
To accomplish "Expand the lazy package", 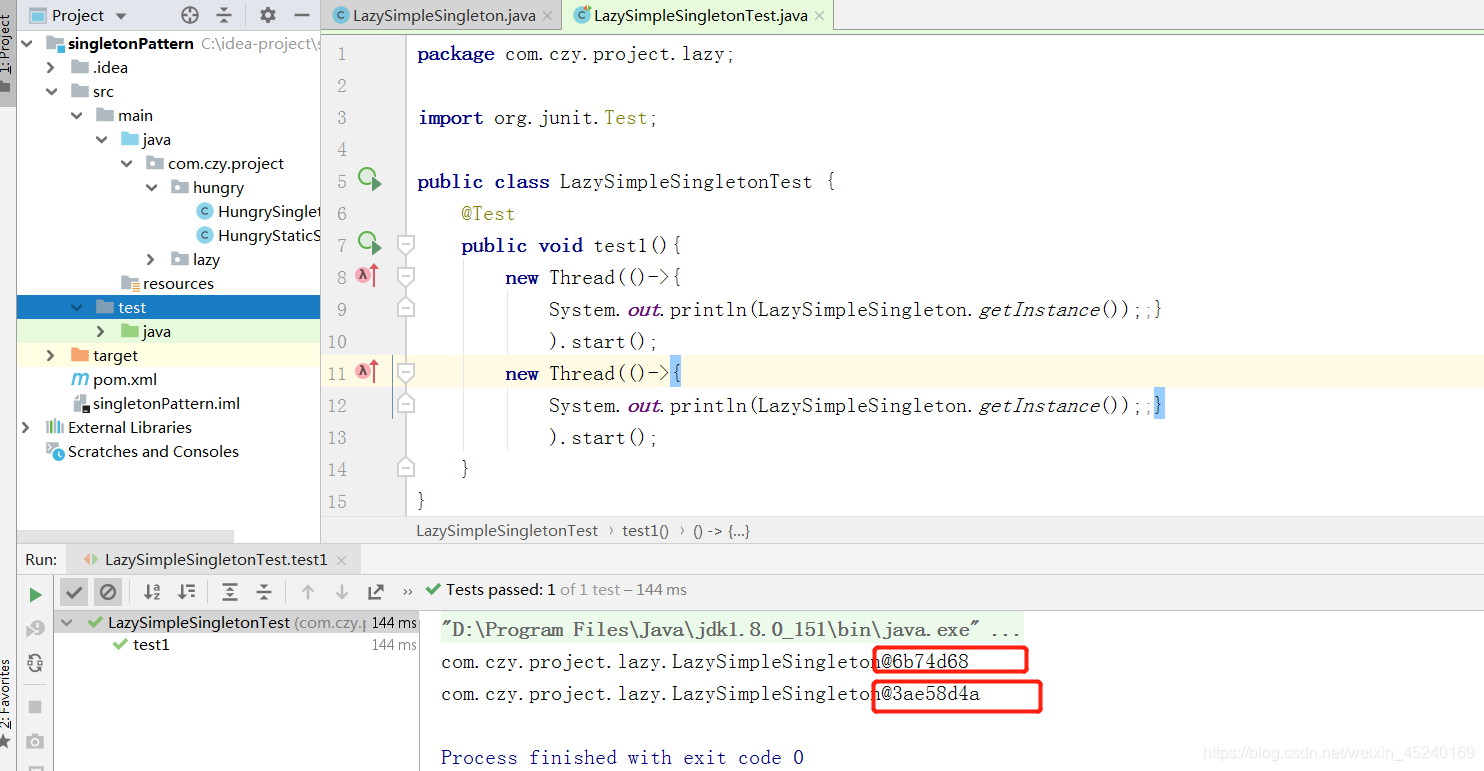I will 151,259.
